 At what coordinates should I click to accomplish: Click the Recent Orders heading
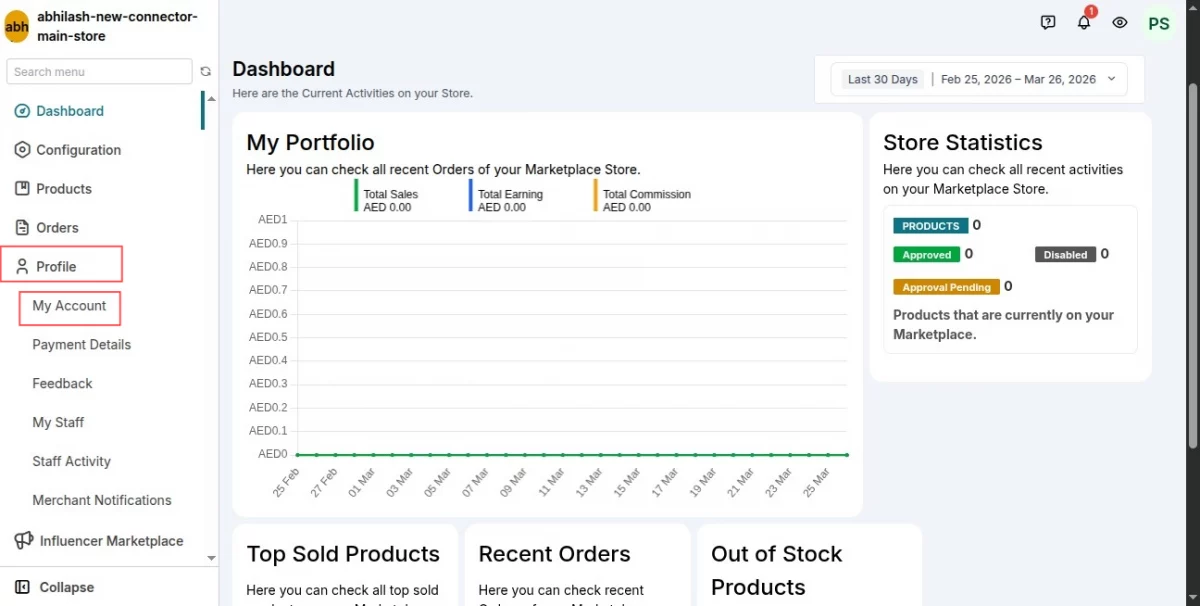[554, 554]
